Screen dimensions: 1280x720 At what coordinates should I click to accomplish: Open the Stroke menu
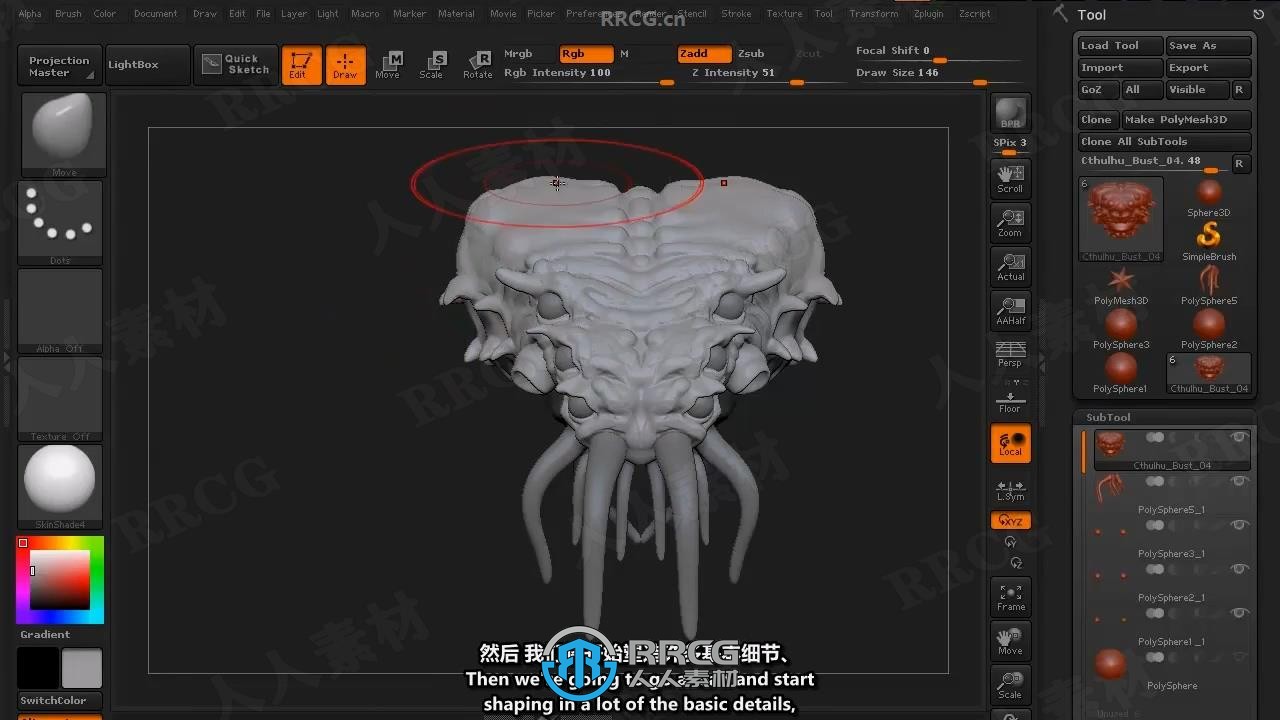tap(736, 14)
